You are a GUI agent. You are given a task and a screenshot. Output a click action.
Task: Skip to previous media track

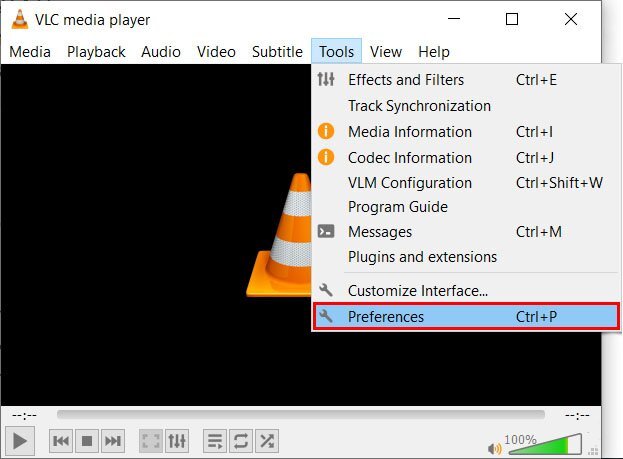coord(61,441)
